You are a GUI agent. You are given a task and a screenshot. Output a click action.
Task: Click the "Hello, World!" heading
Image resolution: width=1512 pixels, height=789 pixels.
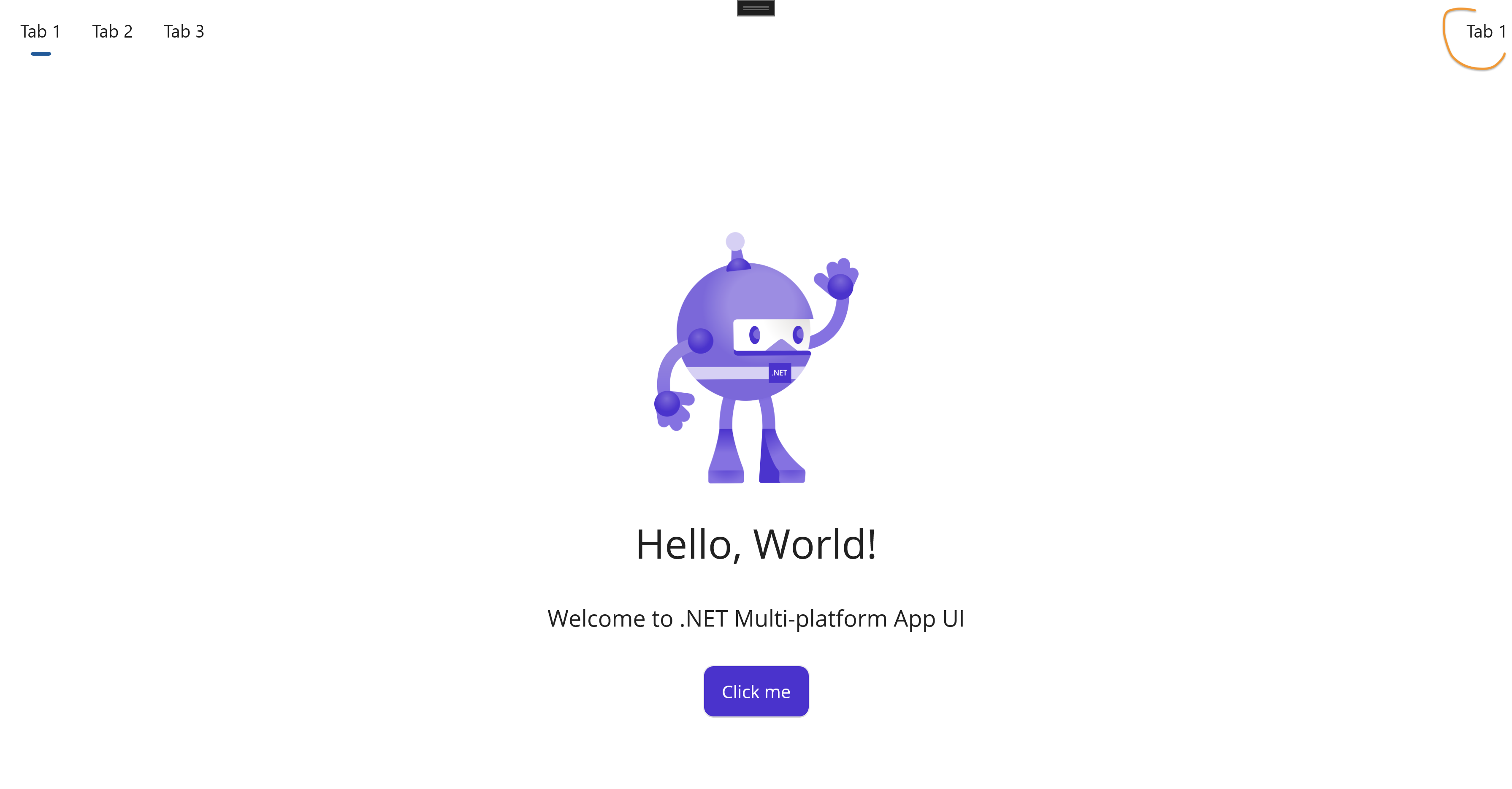[x=756, y=544]
